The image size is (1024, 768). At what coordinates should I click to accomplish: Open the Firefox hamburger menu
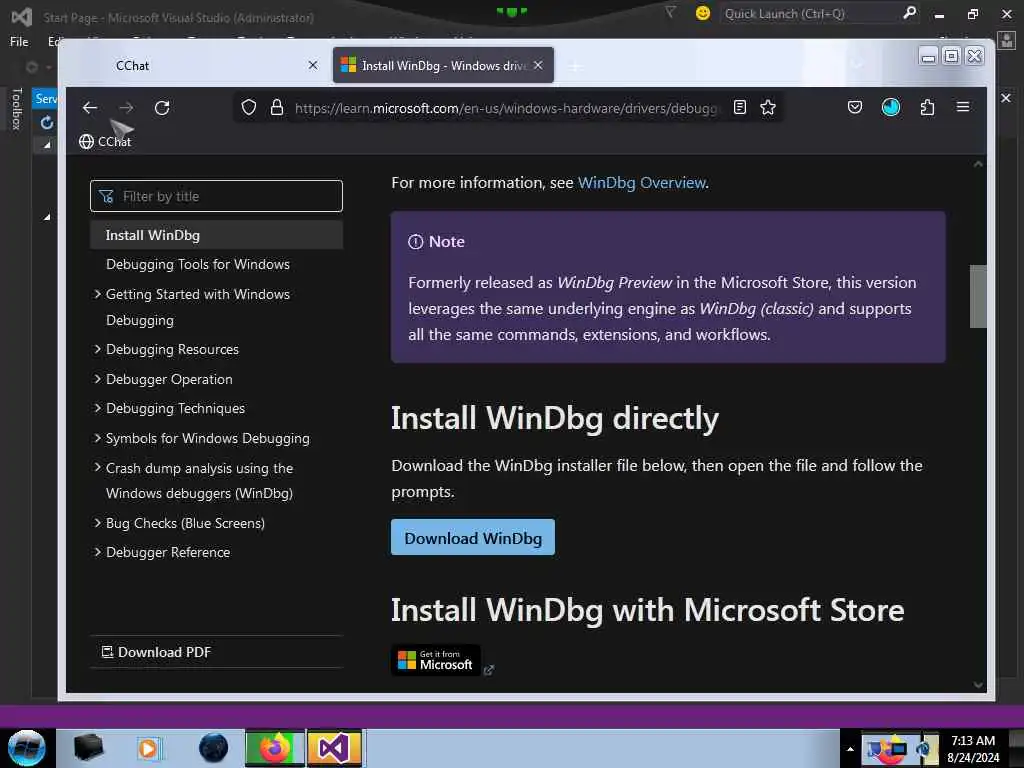click(963, 107)
